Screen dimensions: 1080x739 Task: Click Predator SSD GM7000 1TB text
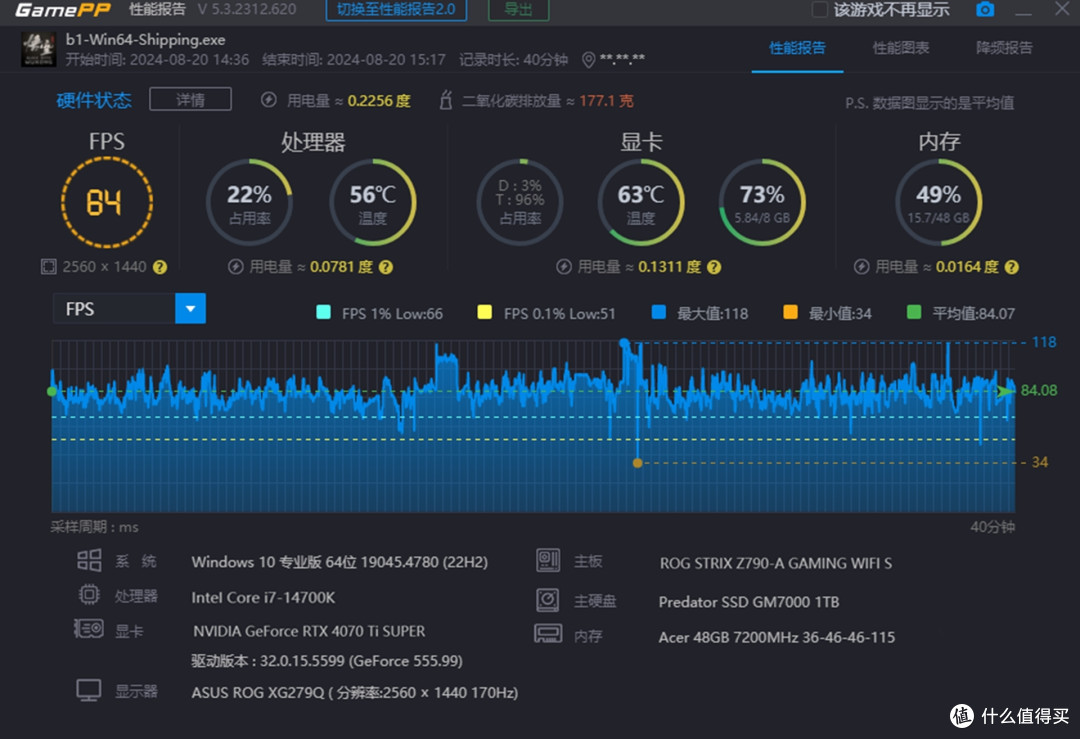tap(749, 602)
